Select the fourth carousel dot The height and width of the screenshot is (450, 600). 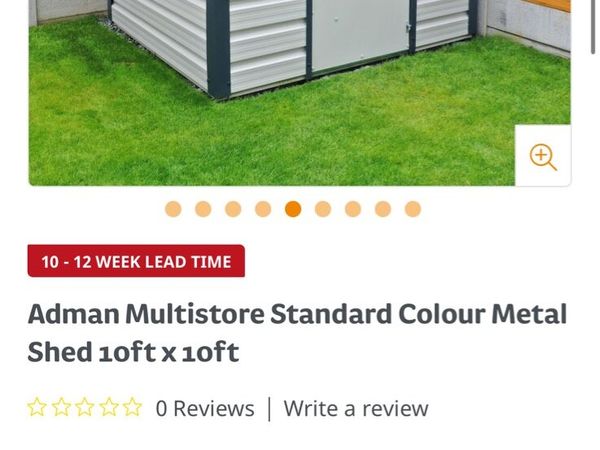(263, 209)
